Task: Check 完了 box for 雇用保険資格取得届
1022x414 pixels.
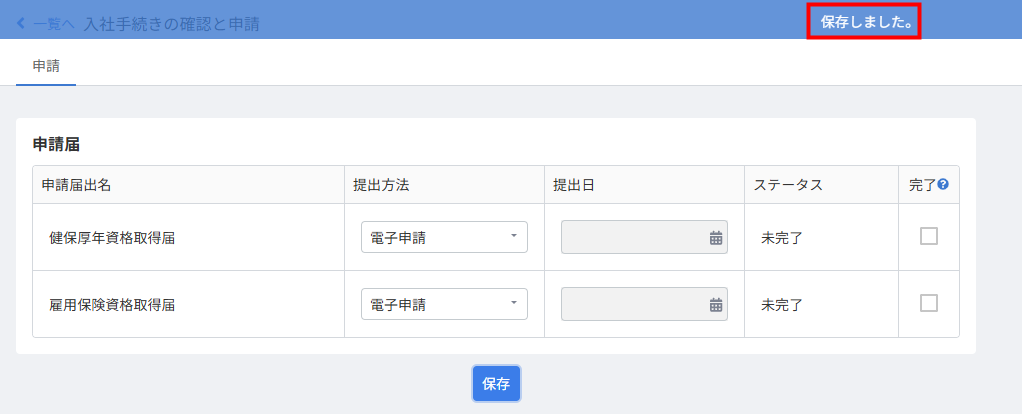Action: pos(929,303)
